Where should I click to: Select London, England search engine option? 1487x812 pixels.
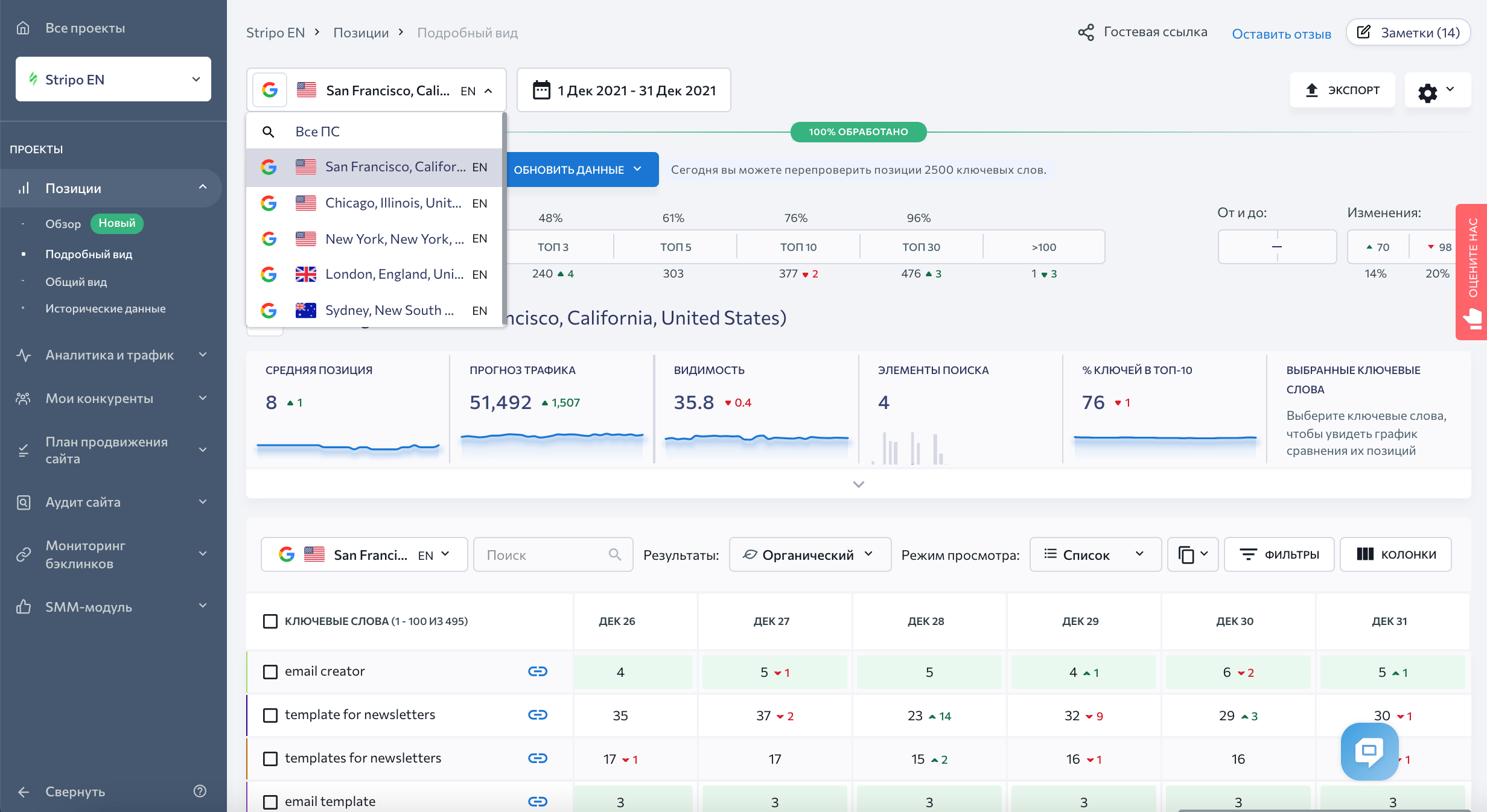pyautogui.click(x=374, y=274)
